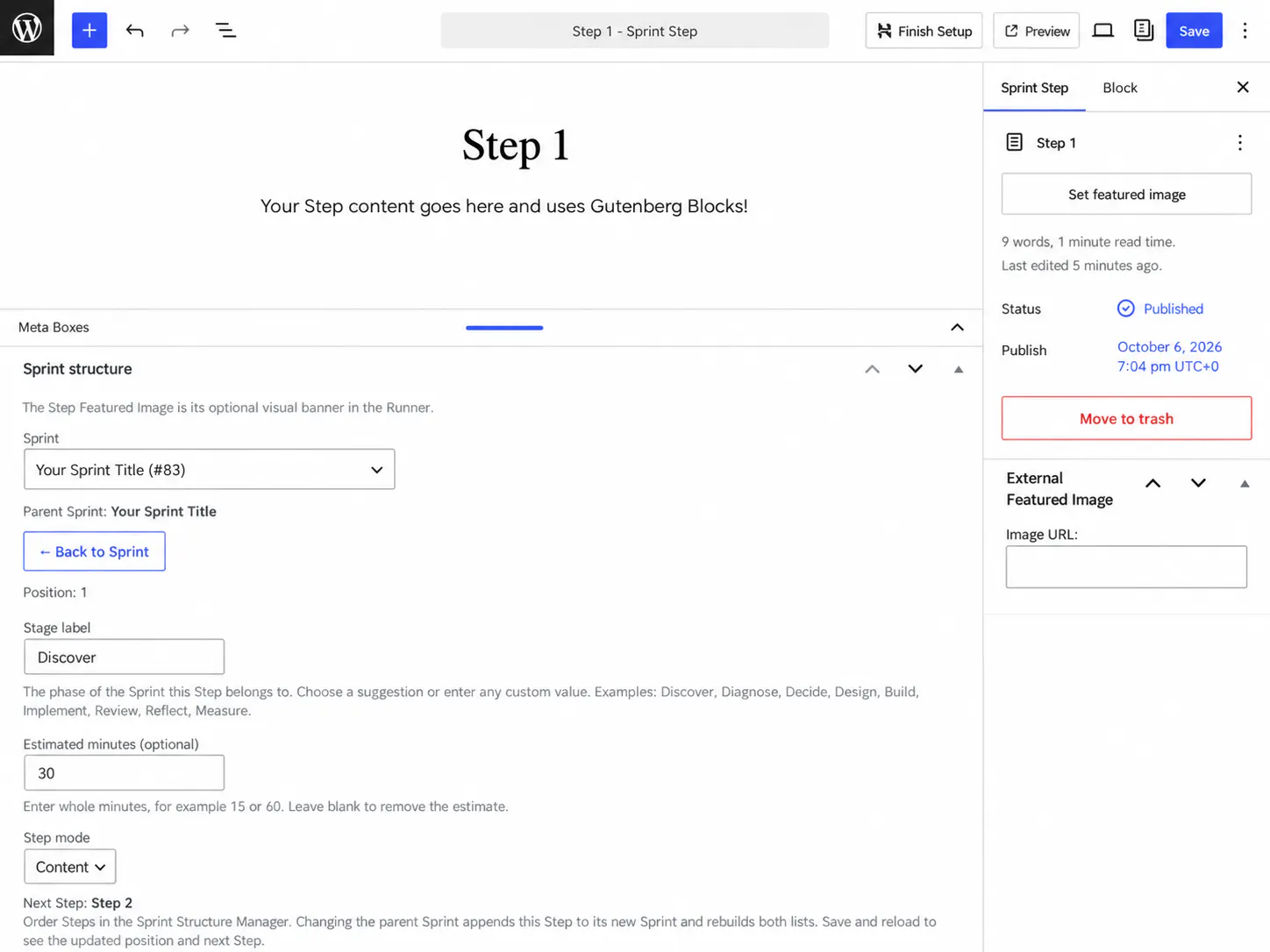The image size is (1270, 952).
Task: Click the Sprint structure panel heading
Action: pos(77,369)
